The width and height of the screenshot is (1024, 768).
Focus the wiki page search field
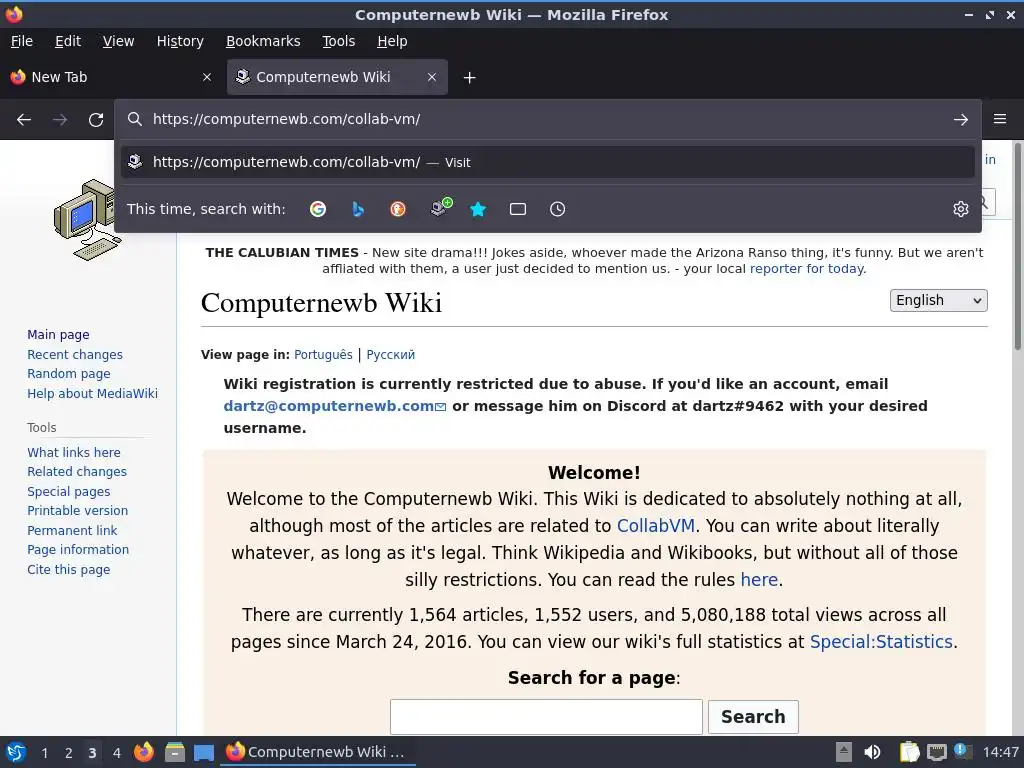coord(546,717)
